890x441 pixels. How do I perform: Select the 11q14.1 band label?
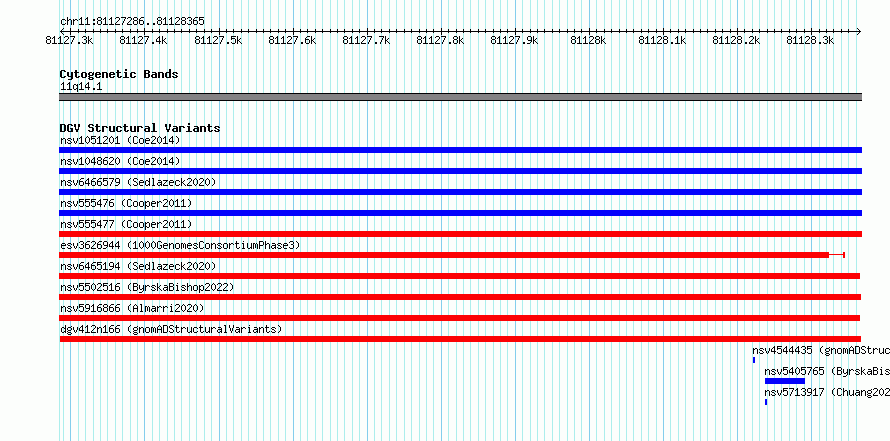[x=81, y=87]
